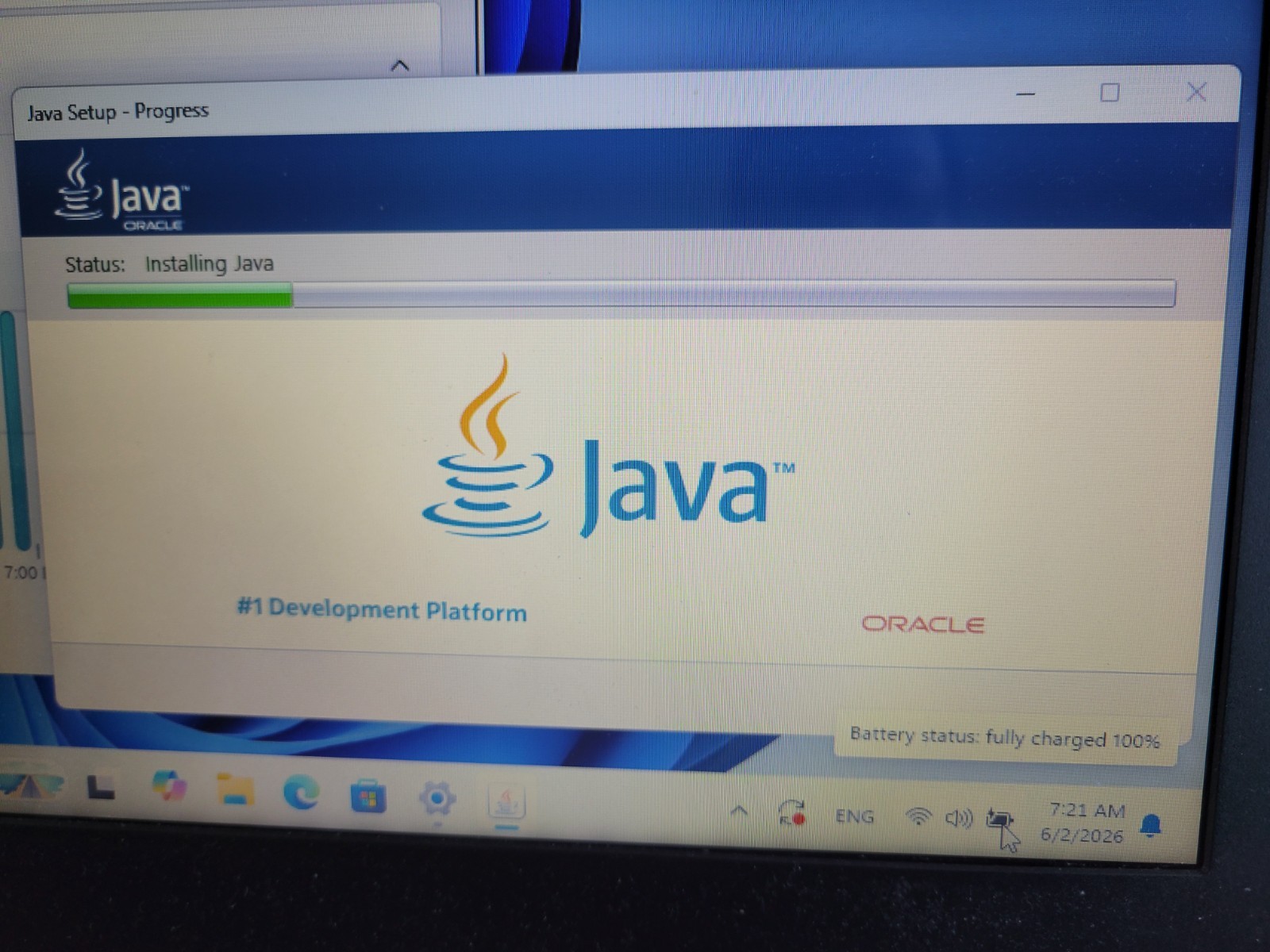This screenshot has width=1270, height=952.
Task: Click the Java Setup taskbar icon
Action: pos(506,803)
